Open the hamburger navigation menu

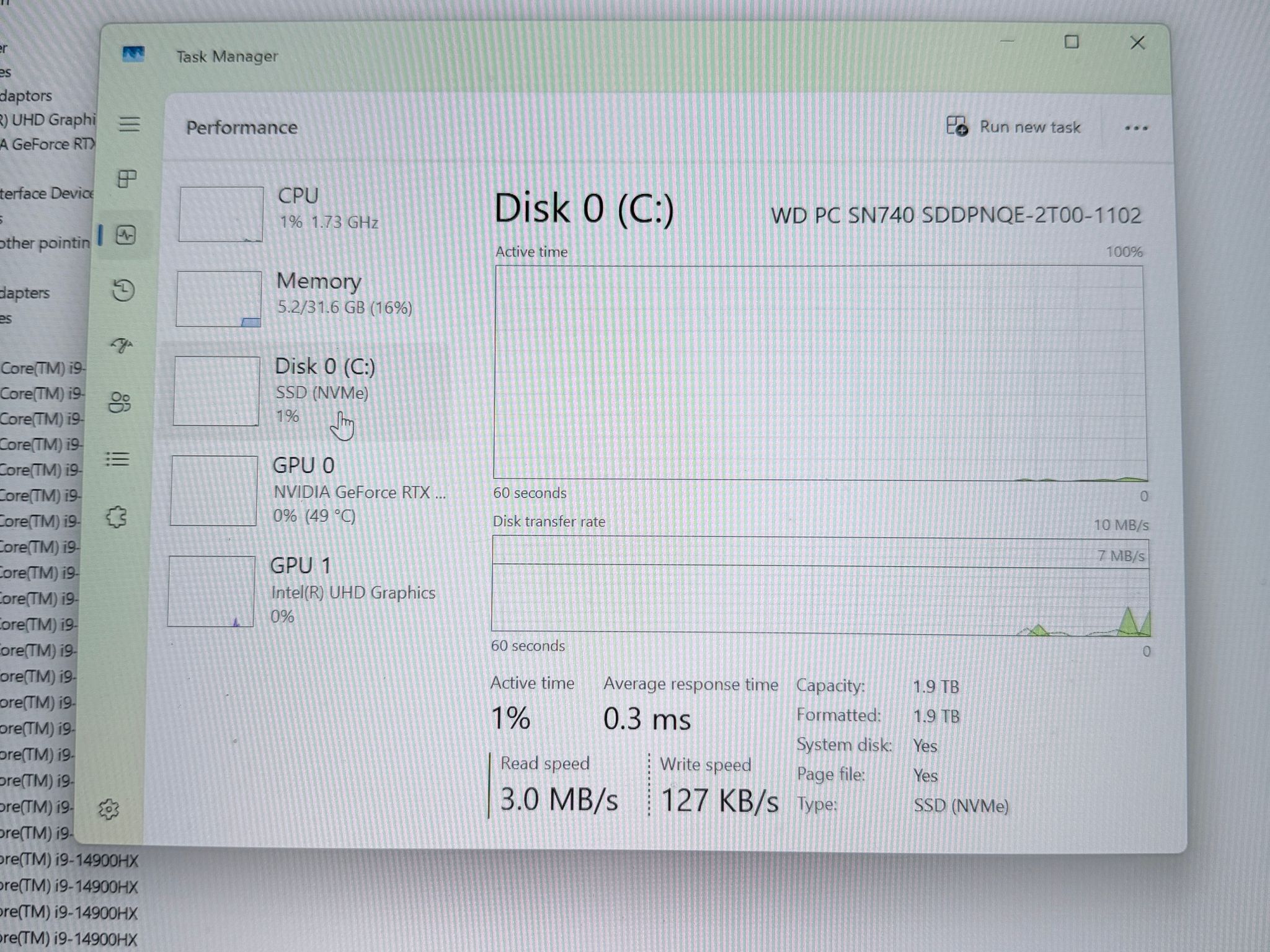coord(129,124)
